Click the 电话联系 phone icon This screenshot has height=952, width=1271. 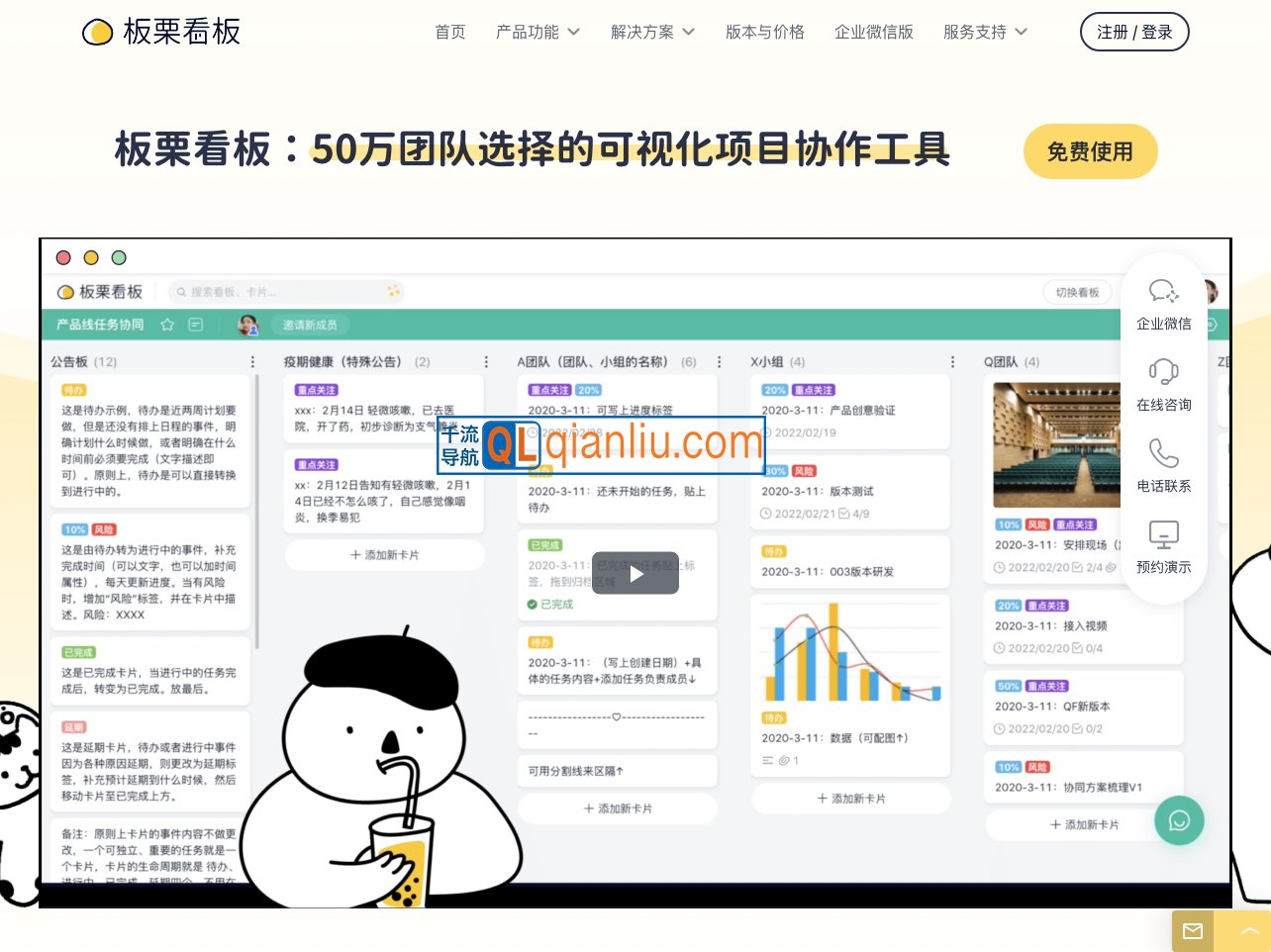(x=1163, y=453)
